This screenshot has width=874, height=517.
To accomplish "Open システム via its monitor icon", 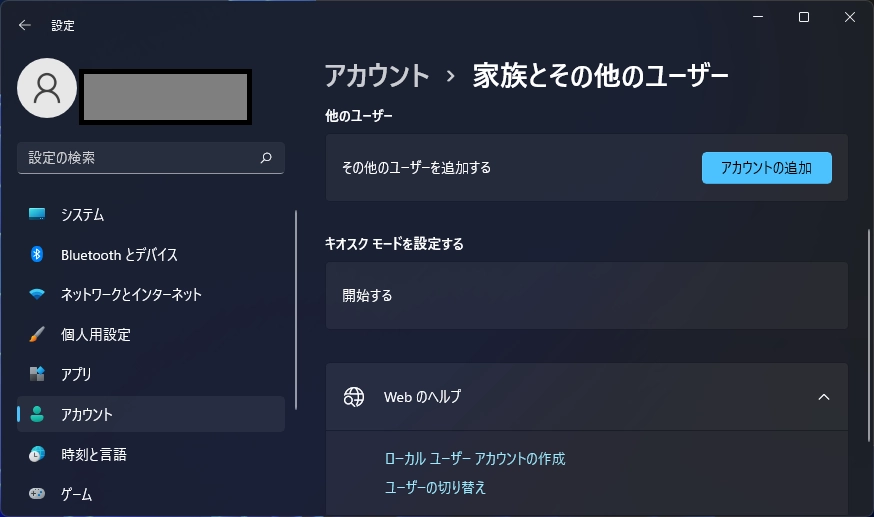I will point(37,214).
